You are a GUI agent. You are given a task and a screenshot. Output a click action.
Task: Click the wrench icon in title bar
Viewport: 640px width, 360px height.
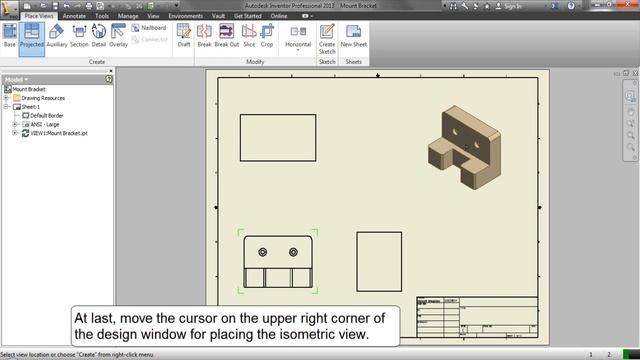[465, 6]
